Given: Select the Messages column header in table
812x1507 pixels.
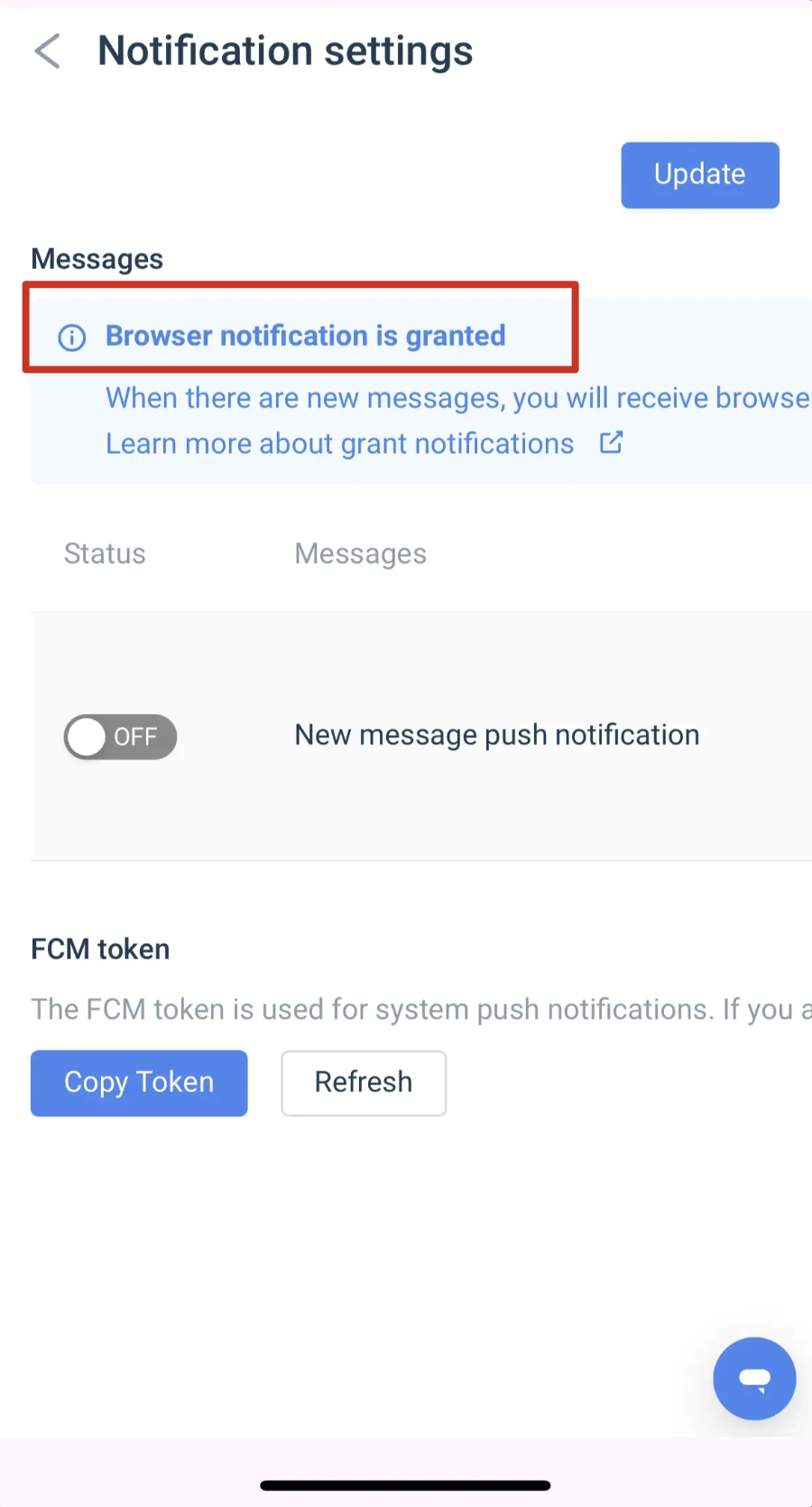Looking at the screenshot, I should [x=361, y=554].
